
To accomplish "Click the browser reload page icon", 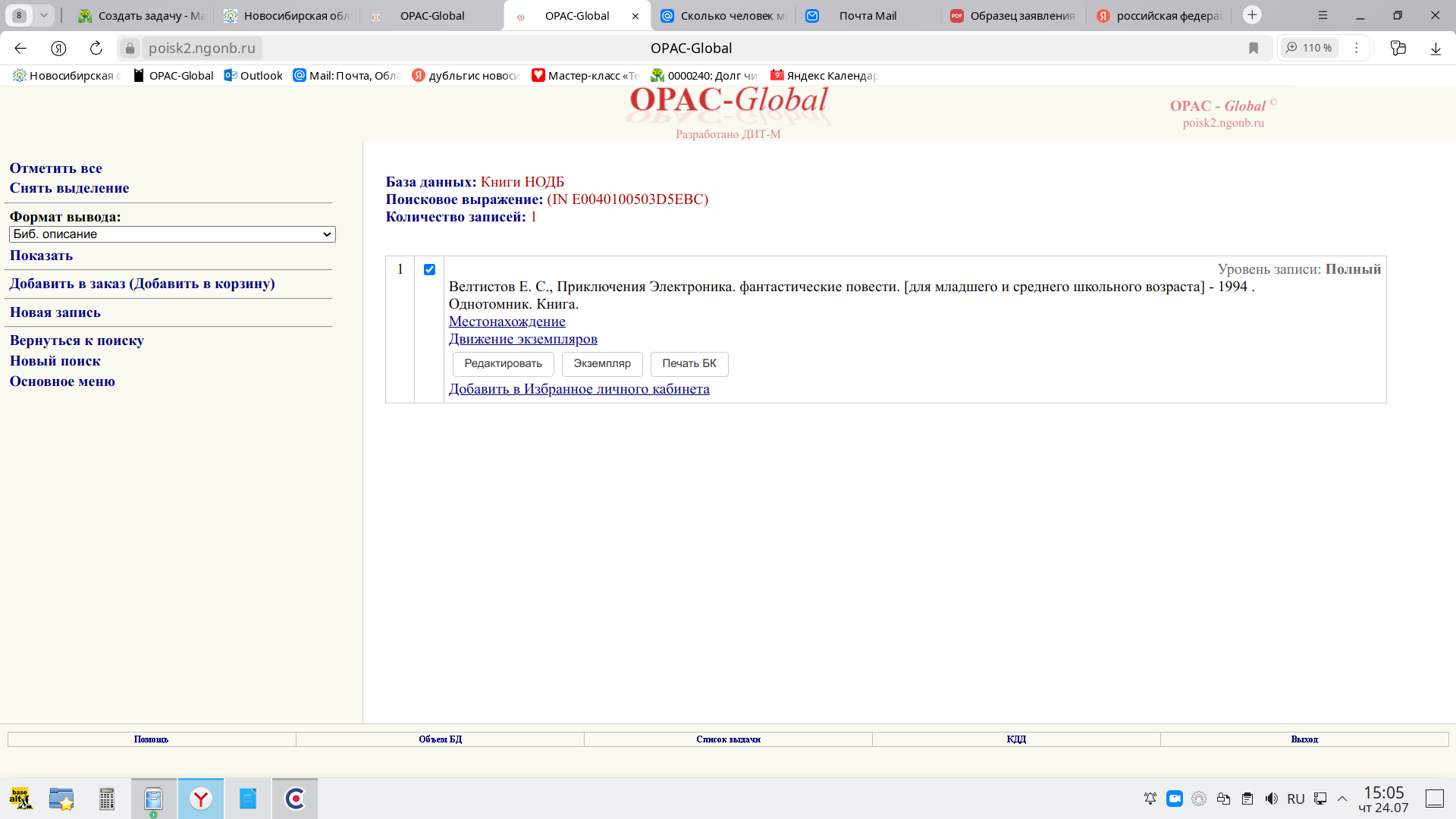I will (x=96, y=49).
